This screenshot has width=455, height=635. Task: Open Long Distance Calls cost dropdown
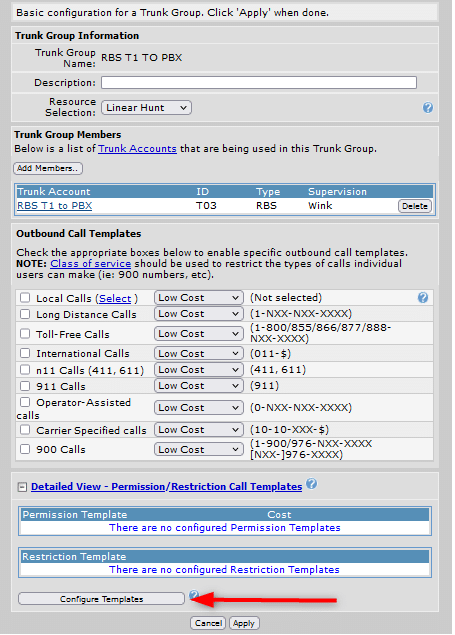198,314
